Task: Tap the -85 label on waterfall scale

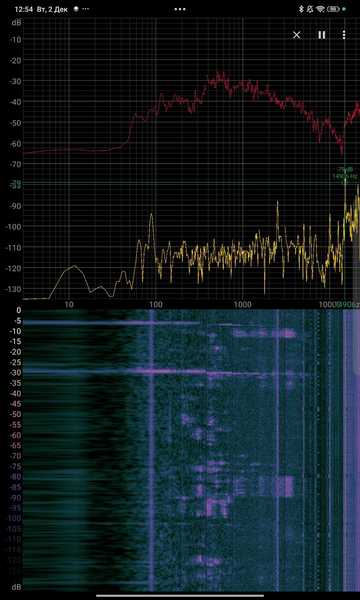Action: [x=16, y=487]
